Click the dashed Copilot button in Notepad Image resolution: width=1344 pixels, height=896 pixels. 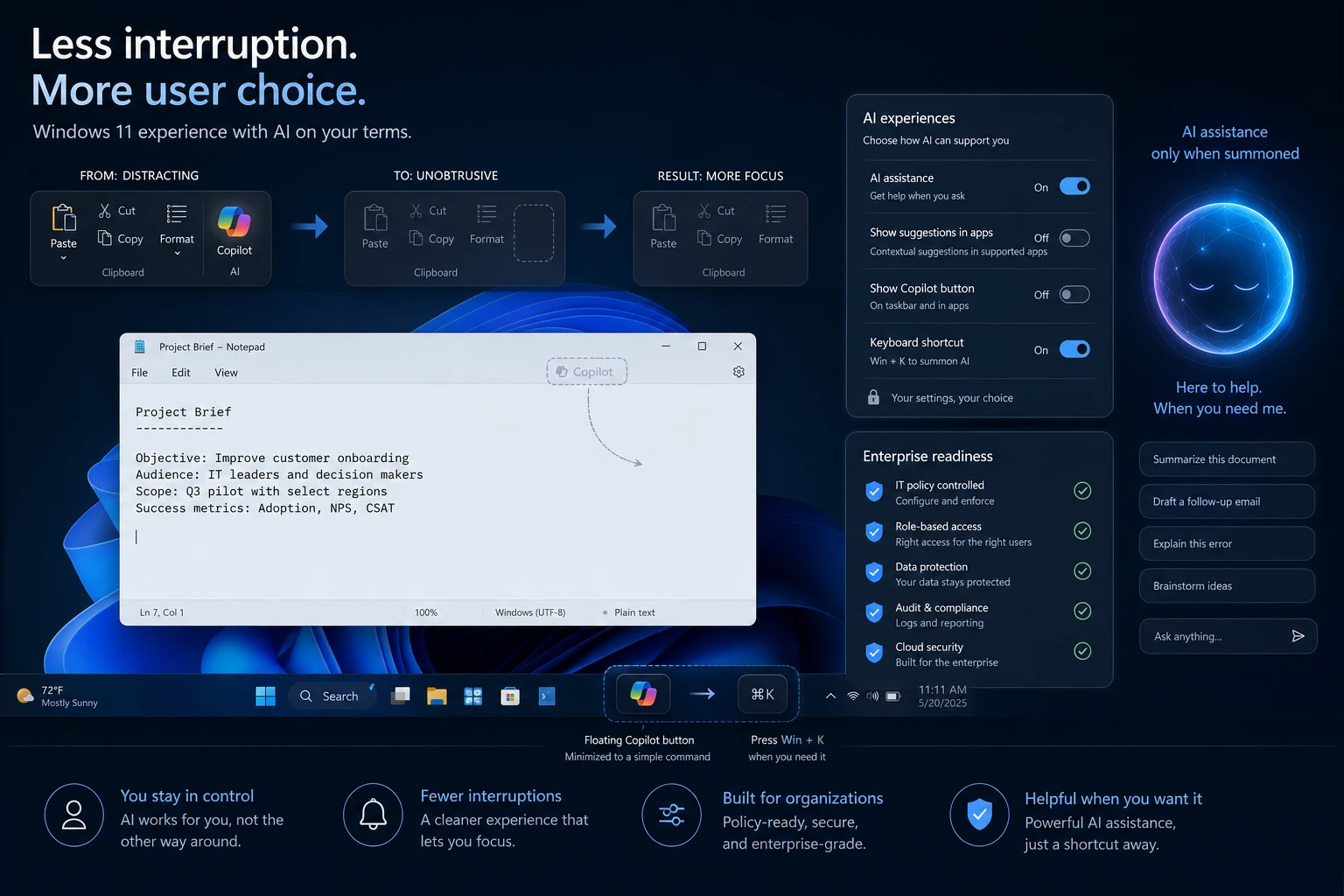click(587, 372)
